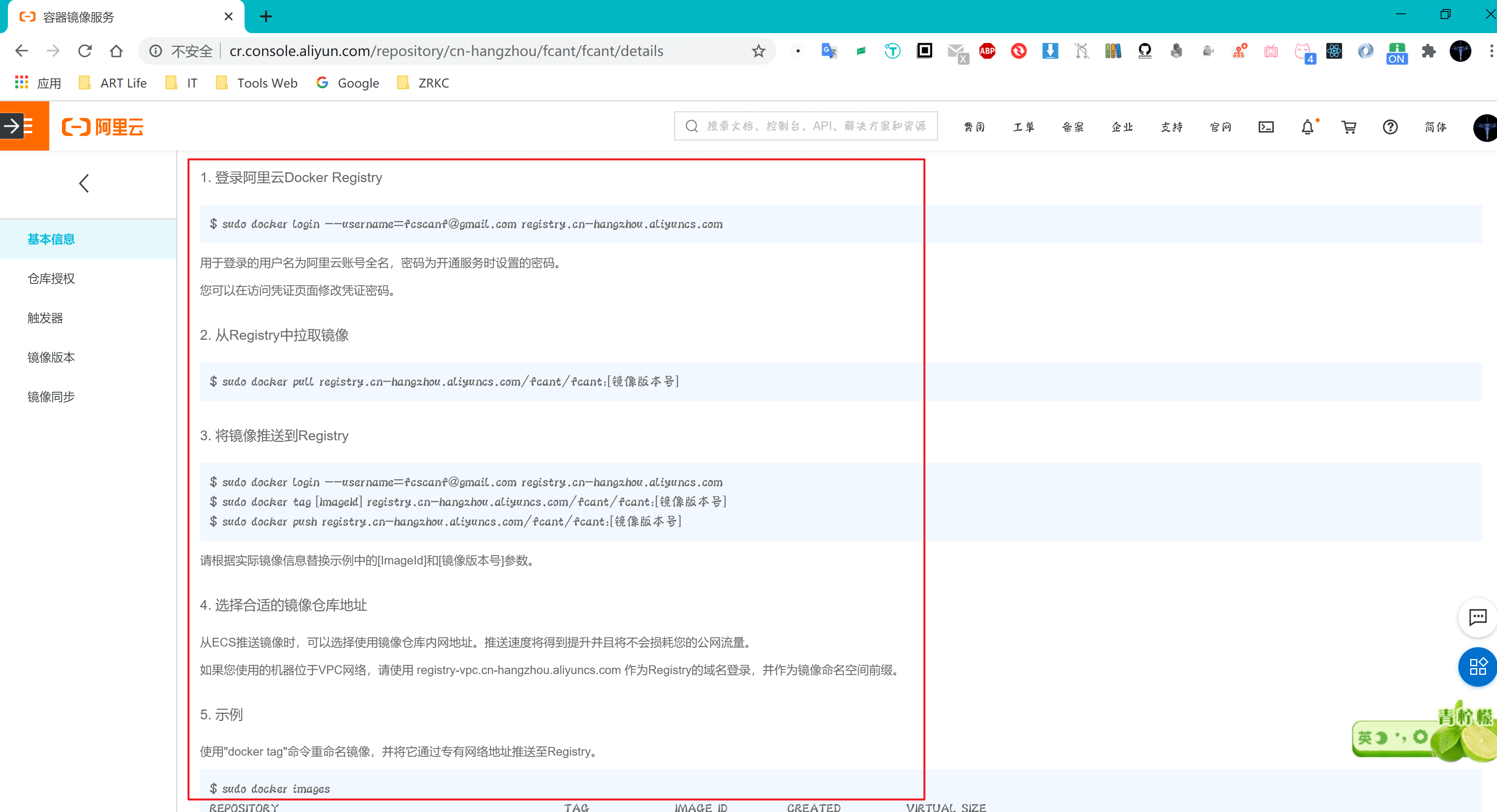Select 仓库授权 in the sidebar
The width and height of the screenshot is (1497, 812).
(51, 278)
